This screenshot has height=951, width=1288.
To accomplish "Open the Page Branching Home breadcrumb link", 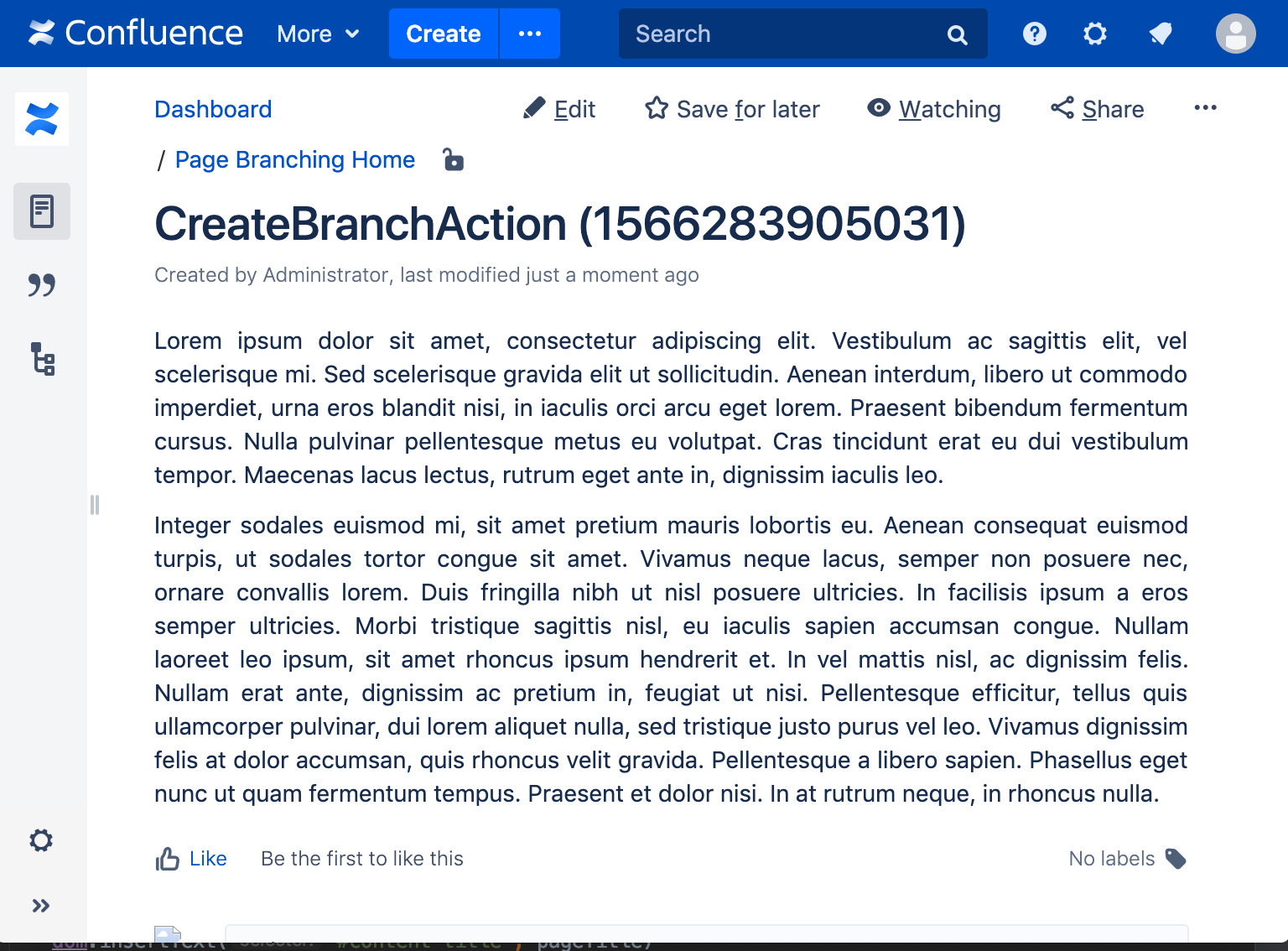I will pos(295,159).
